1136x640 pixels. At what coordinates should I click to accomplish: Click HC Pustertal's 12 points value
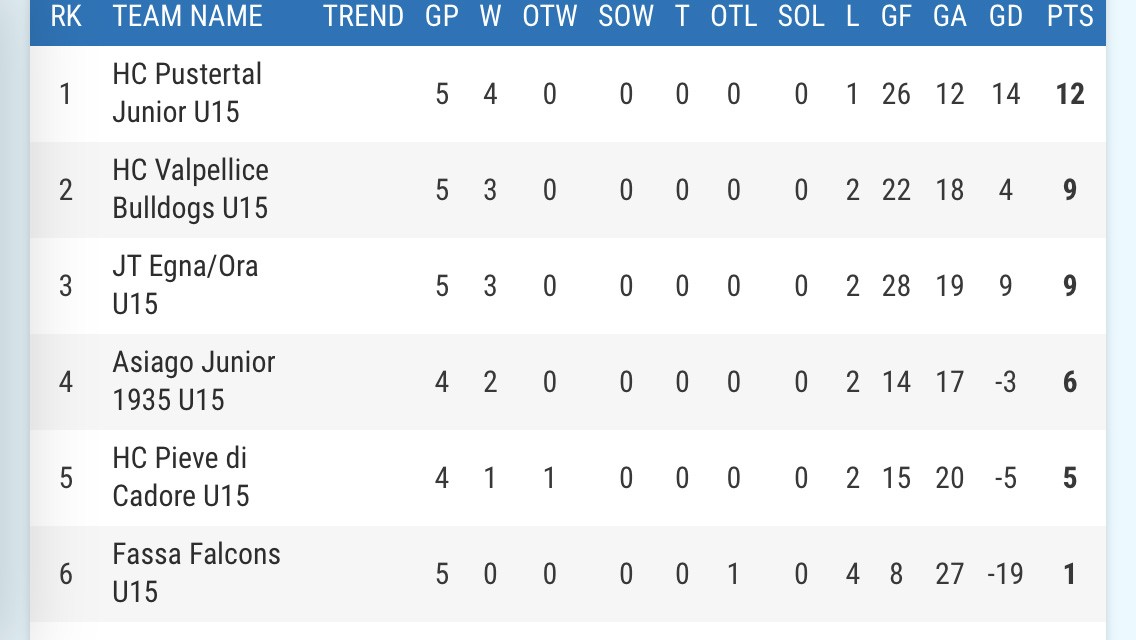(1070, 94)
